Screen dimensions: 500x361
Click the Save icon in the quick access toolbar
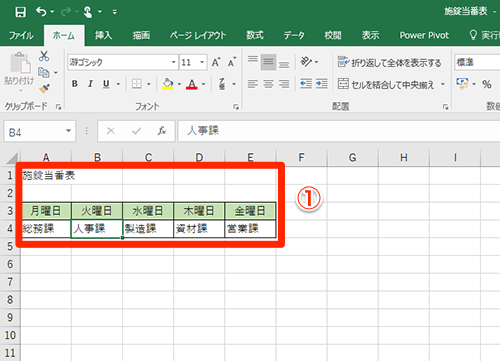[20, 12]
